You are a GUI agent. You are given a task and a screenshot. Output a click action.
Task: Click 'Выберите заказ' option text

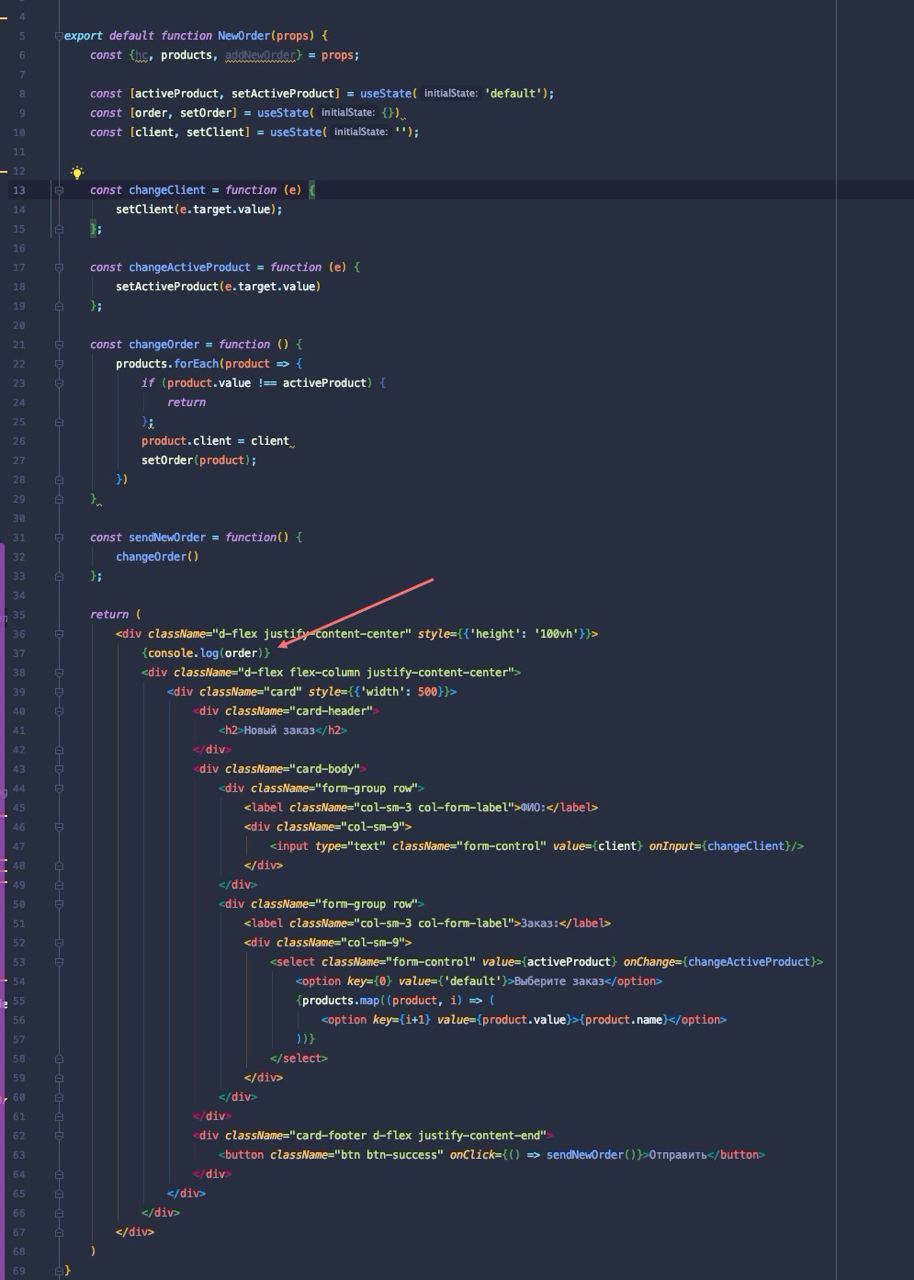pyautogui.click(x=559, y=981)
